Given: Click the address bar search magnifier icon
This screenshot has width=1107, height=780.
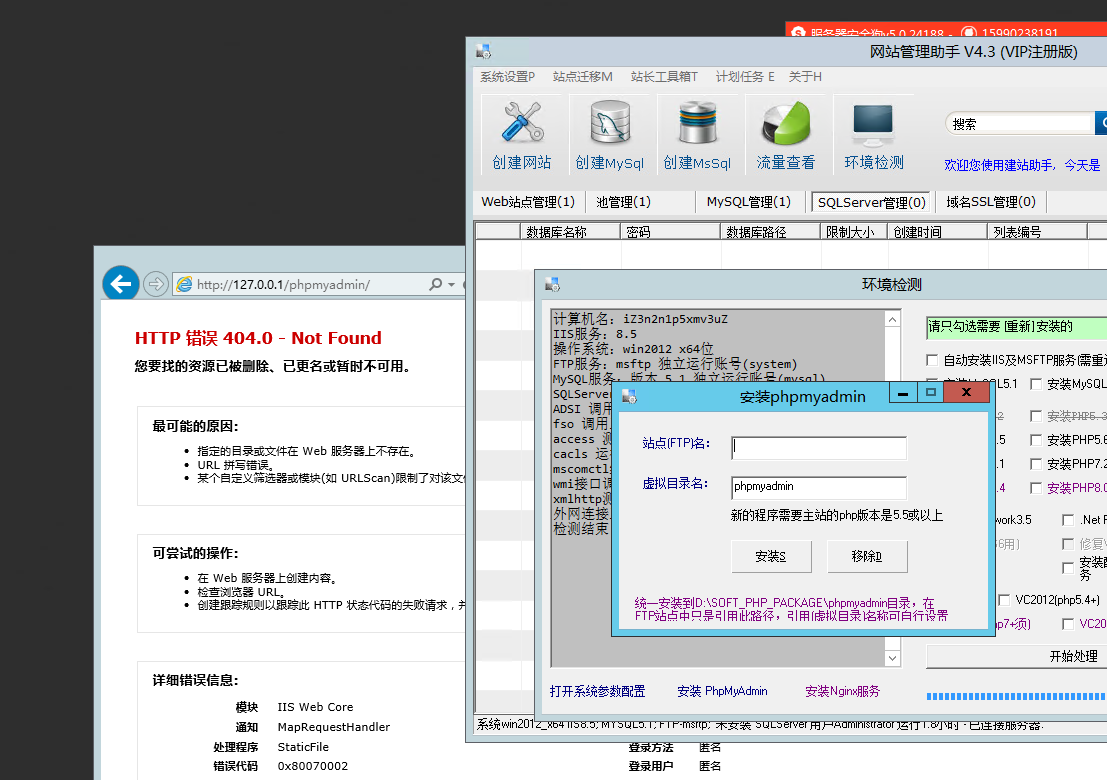Looking at the screenshot, I should click(436, 285).
